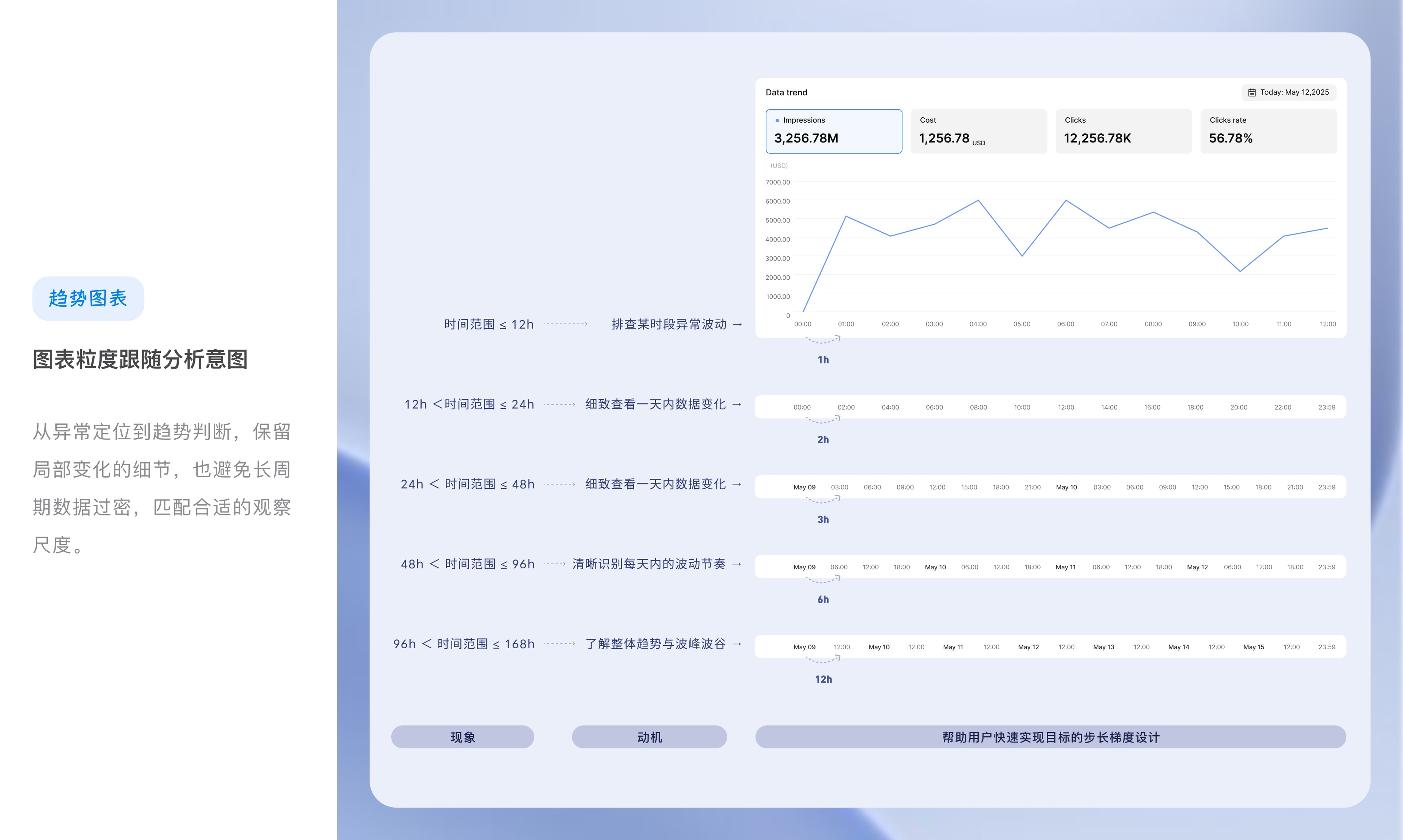Select the Clicks rate metric card
Screen dimensions: 1403x840
pyautogui.click(x=1268, y=131)
